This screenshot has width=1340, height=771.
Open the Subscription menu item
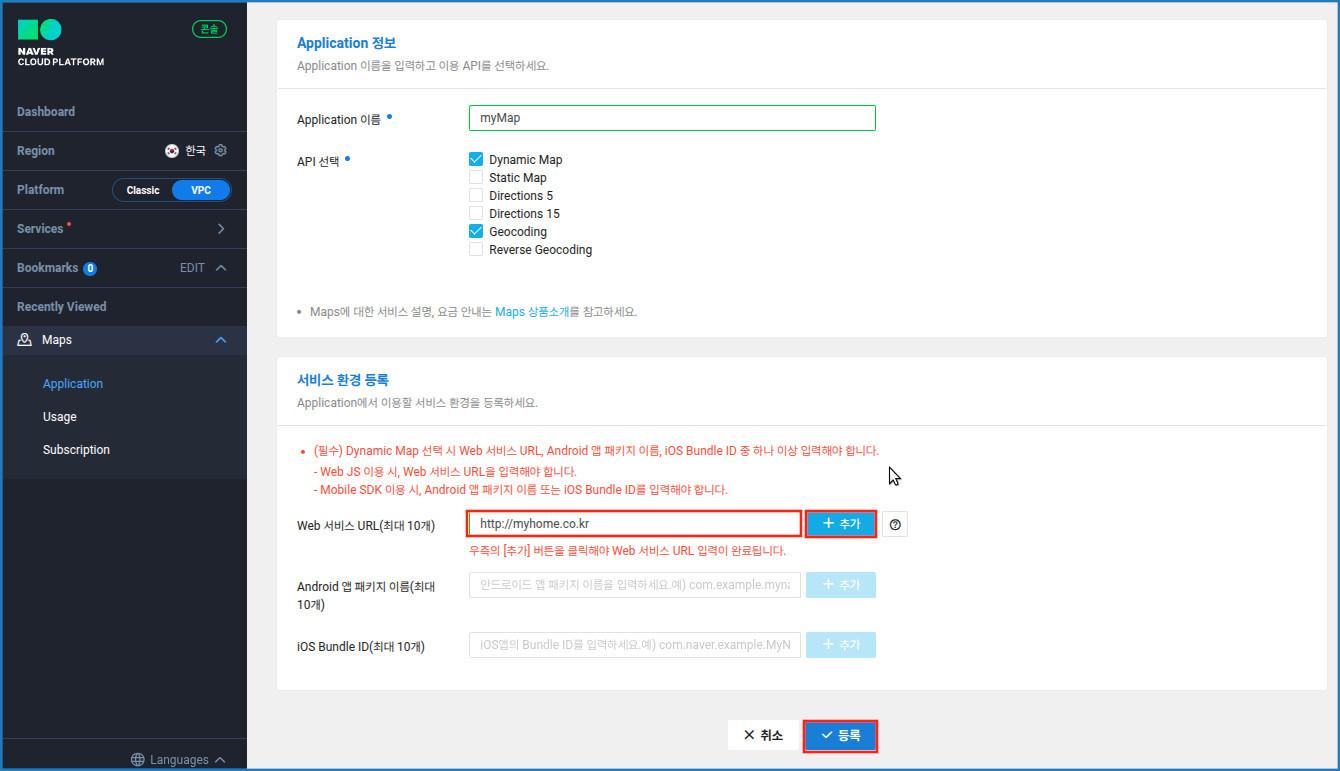point(76,449)
